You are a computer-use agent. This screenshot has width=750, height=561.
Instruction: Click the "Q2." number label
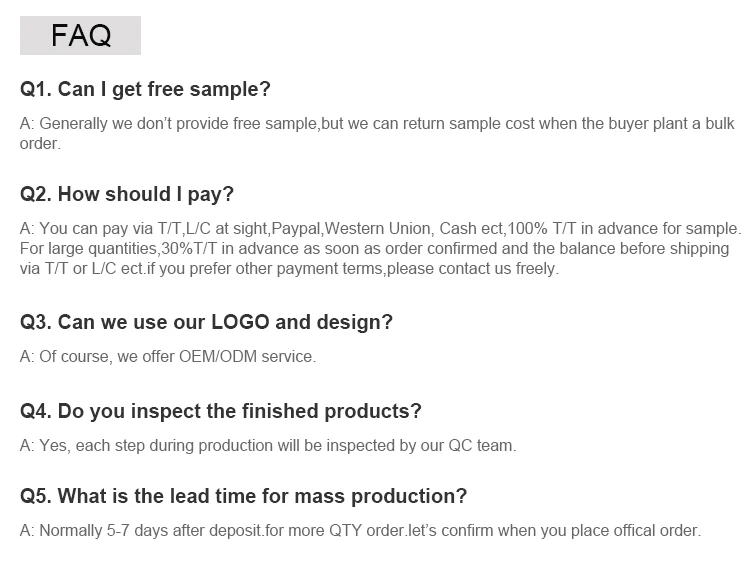click(x=35, y=194)
